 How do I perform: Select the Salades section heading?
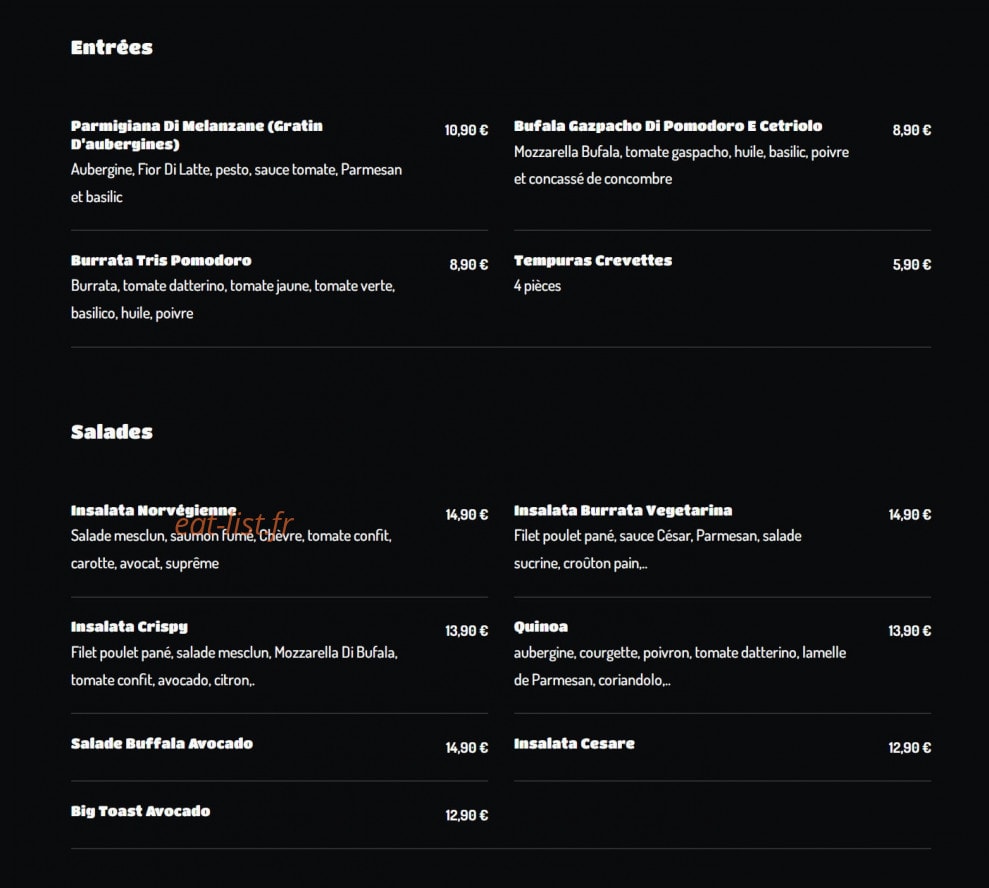pyautogui.click(x=112, y=432)
